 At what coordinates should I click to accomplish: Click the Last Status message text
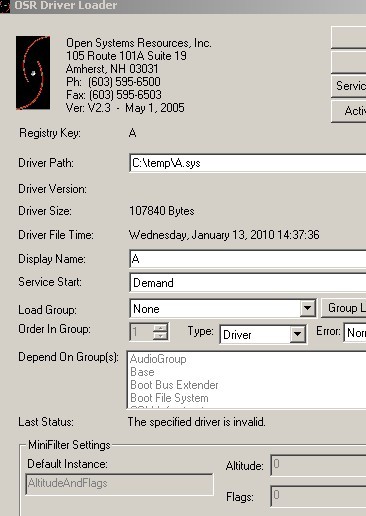pyautogui.click(x=197, y=422)
